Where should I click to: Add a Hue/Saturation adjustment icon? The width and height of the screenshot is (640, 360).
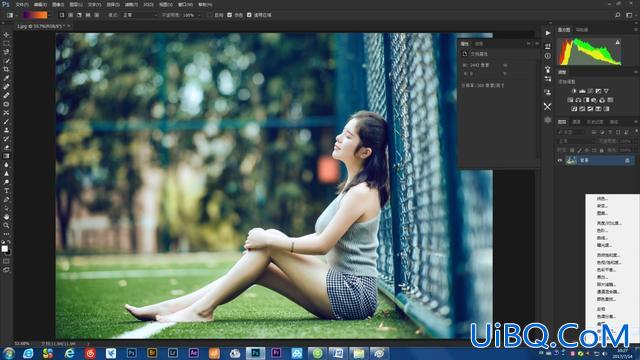pos(570,100)
